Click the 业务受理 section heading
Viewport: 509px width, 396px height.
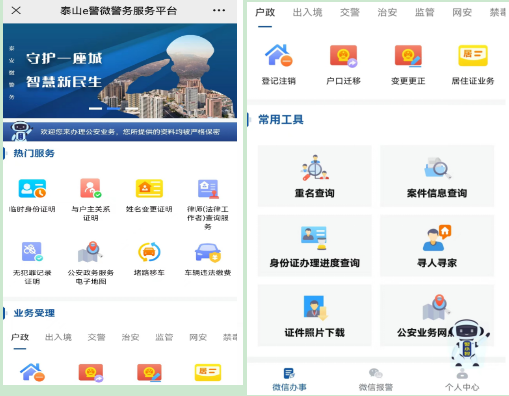34,313
